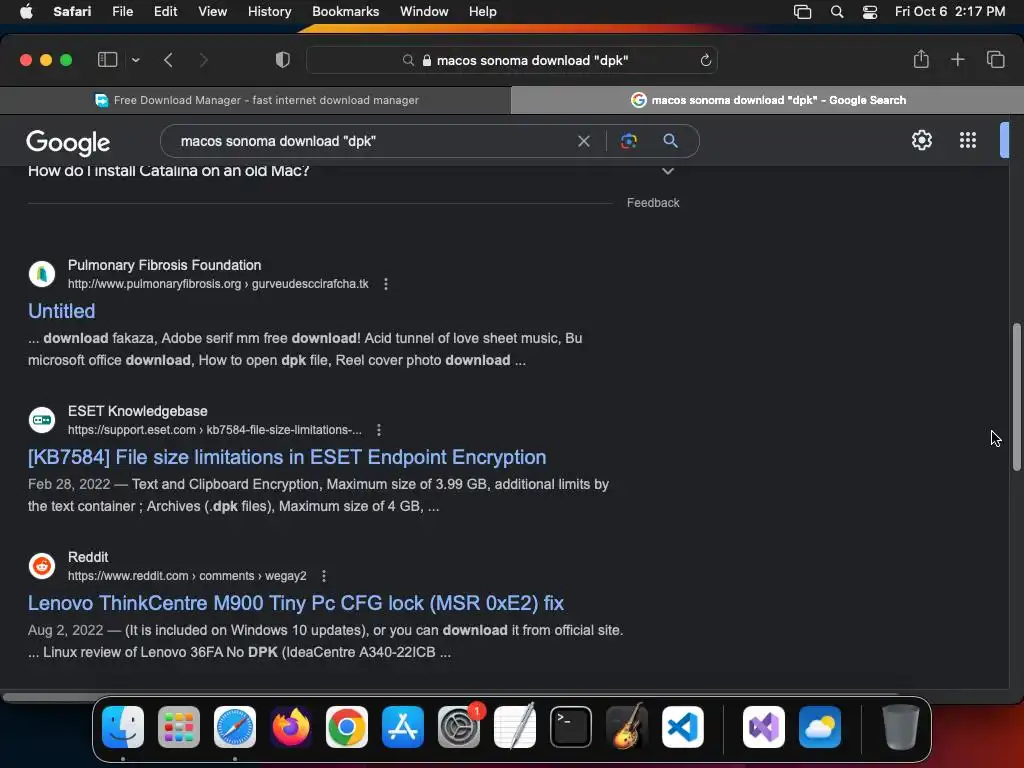This screenshot has height=768, width=1024.
Task: Open the Help menu
Action: [x=483, y=11]
